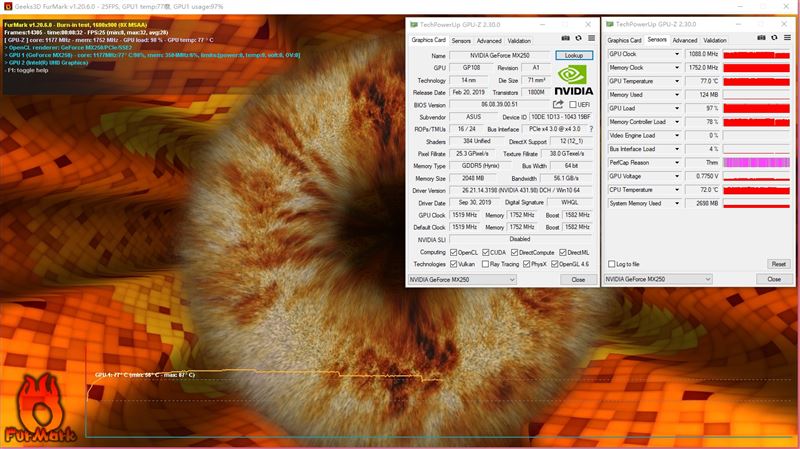Click the Reset button in Sensors window
800x449 pixels.
(779, 264)
